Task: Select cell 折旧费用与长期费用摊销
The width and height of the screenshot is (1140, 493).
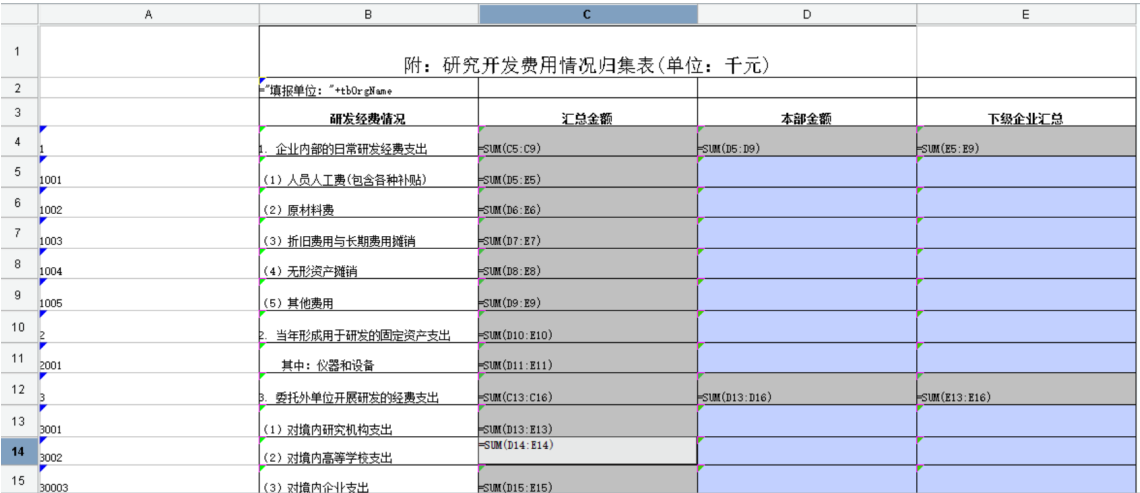Action: tap(369, 233)
